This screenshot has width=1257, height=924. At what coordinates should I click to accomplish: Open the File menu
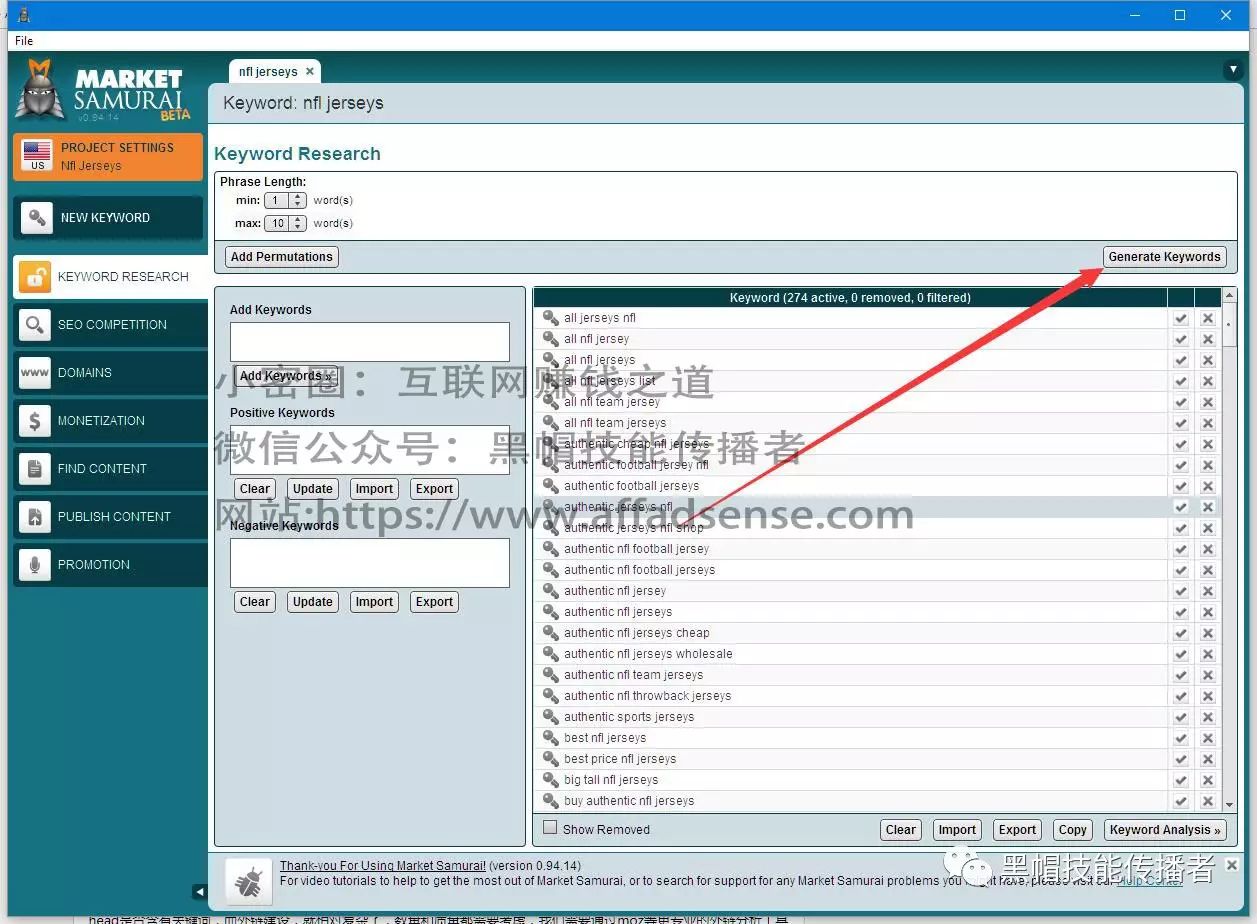(x=24, y=41)
